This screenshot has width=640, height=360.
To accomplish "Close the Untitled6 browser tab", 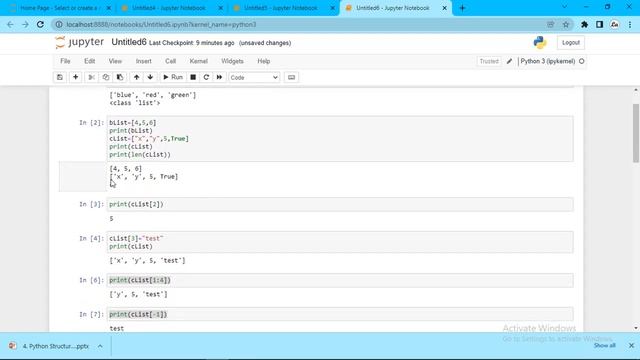I will [x=444, y=8].
